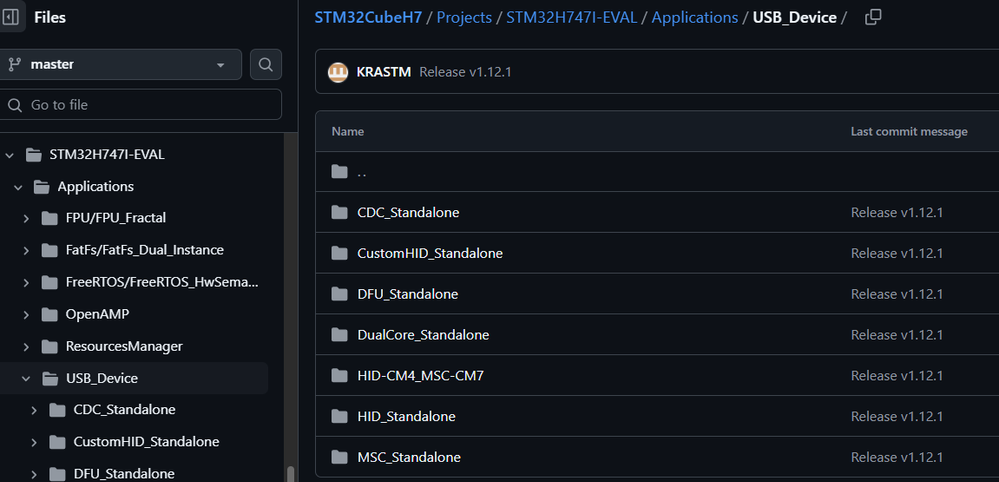This screenshot has height=482, width=999.
Task: Collapse the STM32H747I-EVAL tree folder
Action: tap(10, 155)
